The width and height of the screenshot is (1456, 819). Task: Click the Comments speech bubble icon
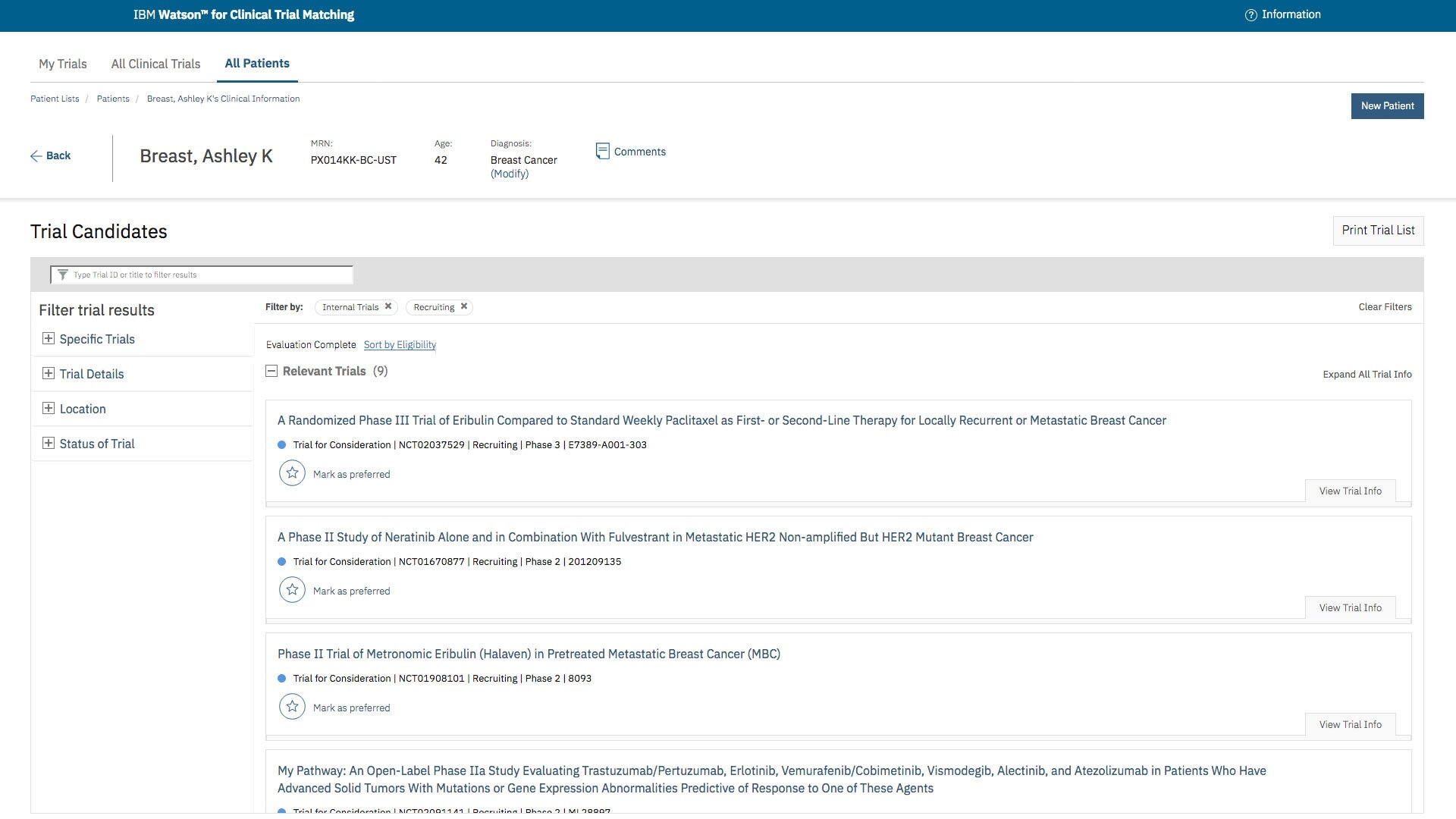coord(602,152)
